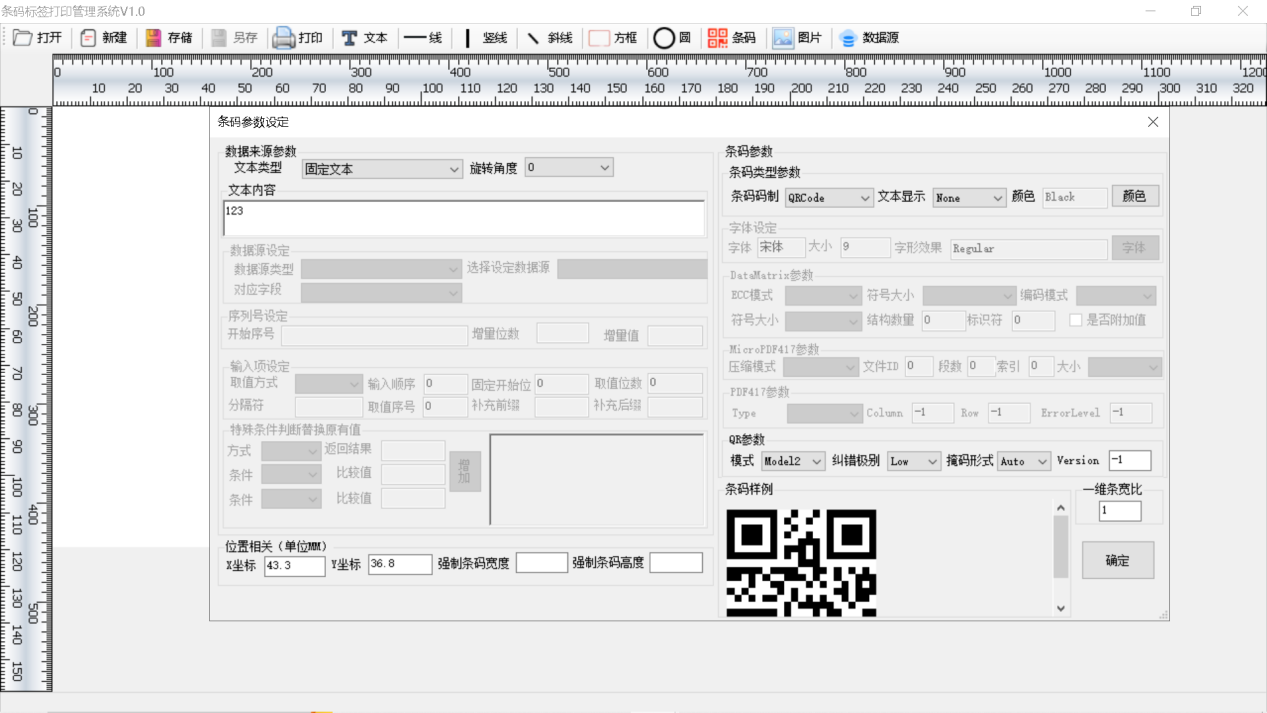Image resolution: width=1267 pixels, height=713 pixels.
Task: Click the barcode sample scrollbar down arrow
Action: [x=1061, y=608]
